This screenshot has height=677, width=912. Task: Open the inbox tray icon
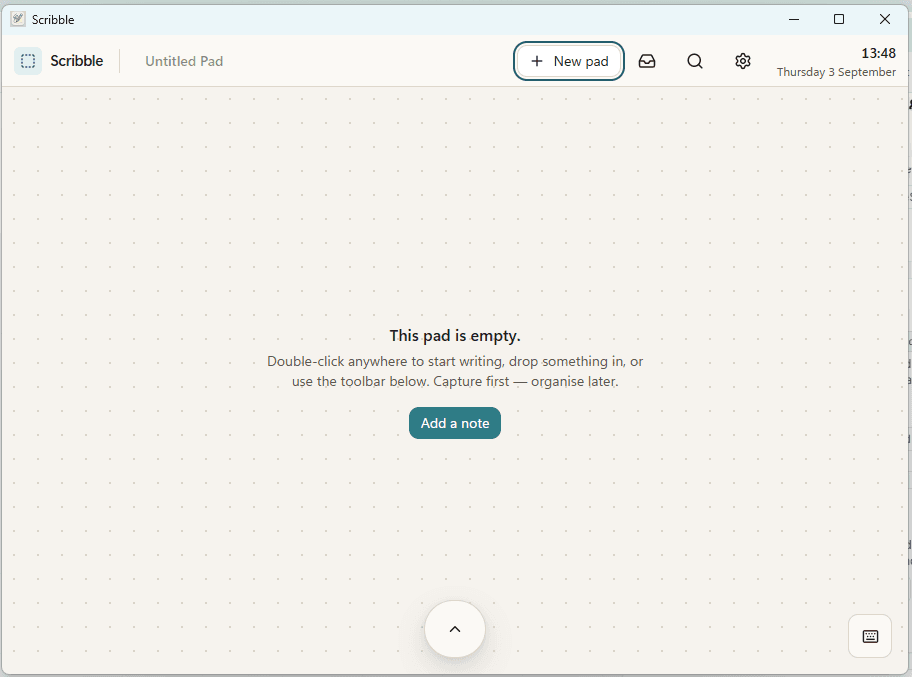(647, 61)
